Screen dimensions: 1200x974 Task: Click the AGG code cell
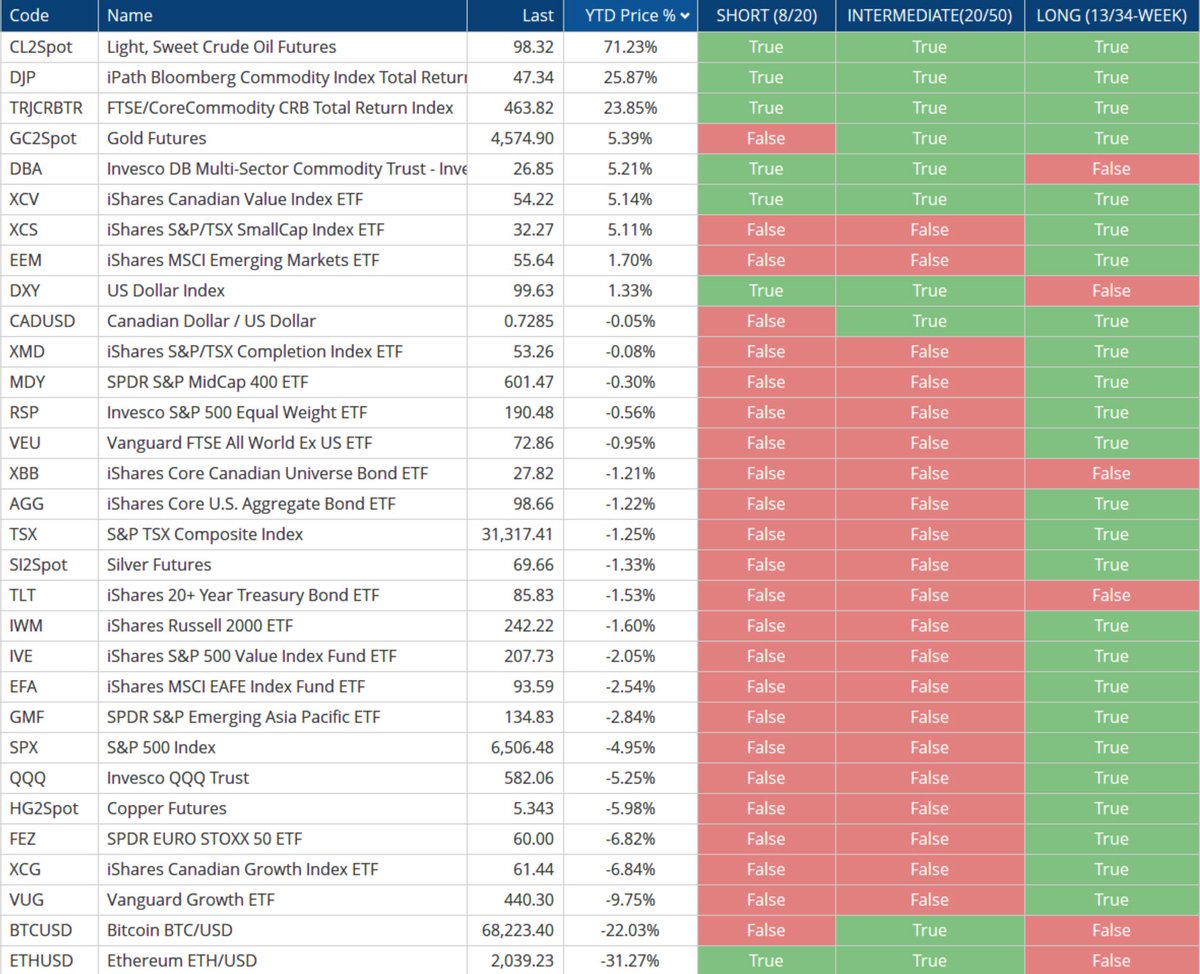tap(49, 504)
